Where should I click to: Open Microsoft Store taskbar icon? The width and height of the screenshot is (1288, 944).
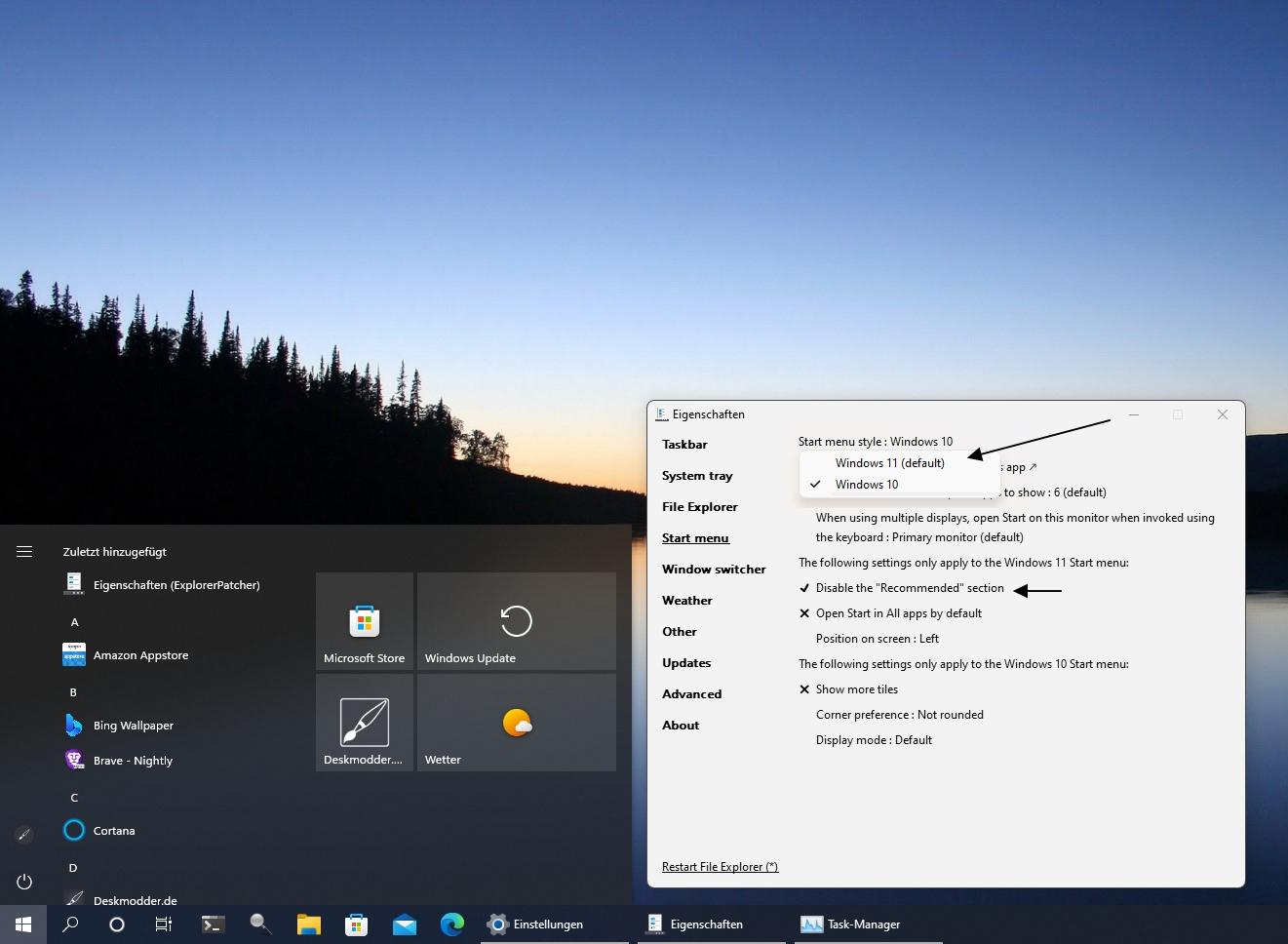(357, 924)
